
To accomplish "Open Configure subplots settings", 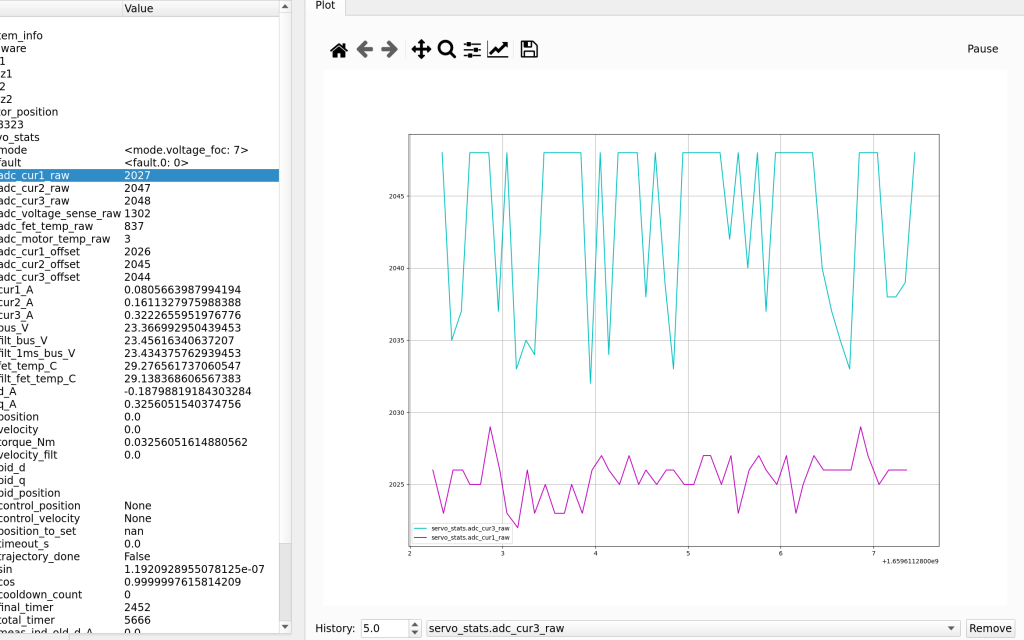I will [x=472, y=50].
